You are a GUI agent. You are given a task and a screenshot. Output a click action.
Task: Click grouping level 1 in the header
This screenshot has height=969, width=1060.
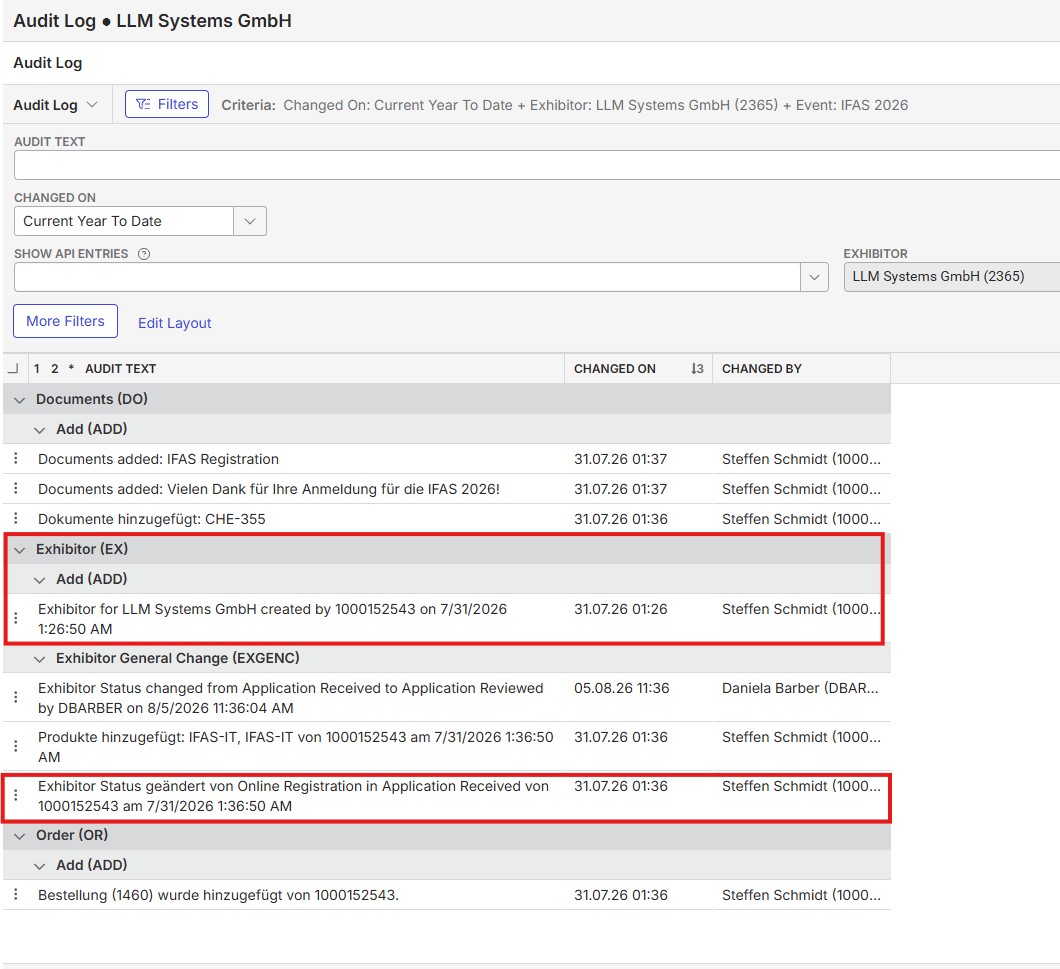37,369
